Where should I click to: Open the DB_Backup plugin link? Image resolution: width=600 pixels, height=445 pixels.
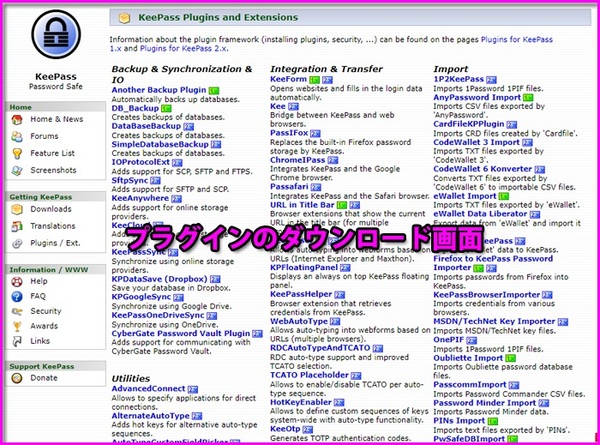click(x=135, y=109)
